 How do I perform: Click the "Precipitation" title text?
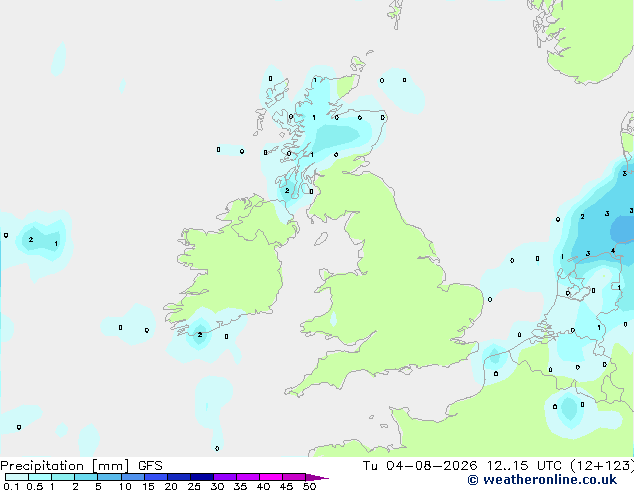42,466
